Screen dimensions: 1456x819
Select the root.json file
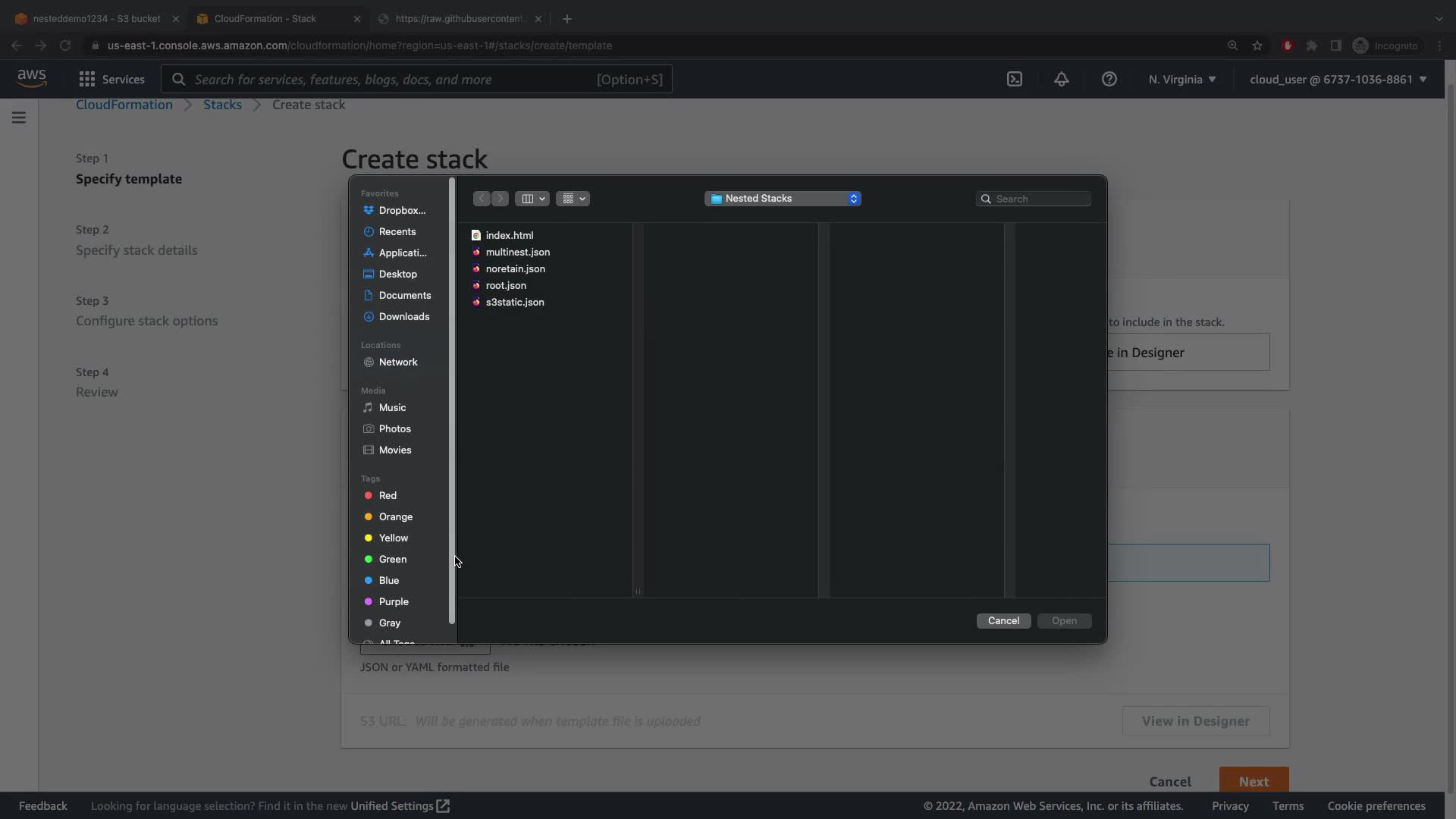(x=506, y=286)
